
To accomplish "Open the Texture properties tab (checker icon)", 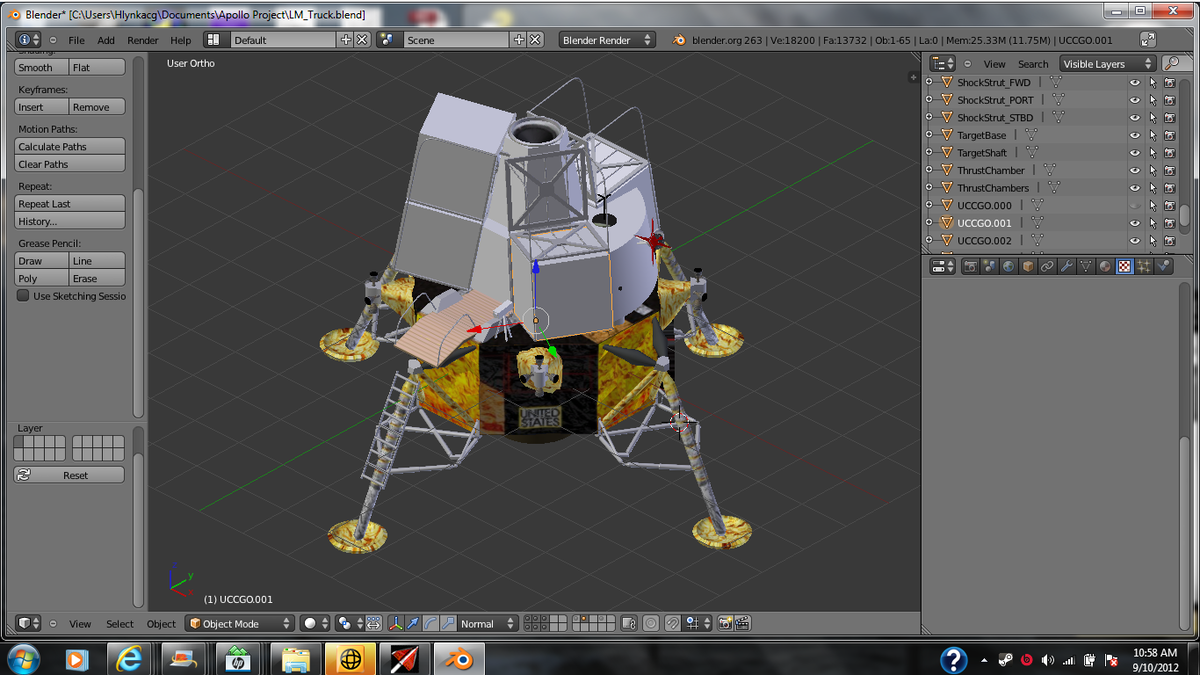I will (1124, 266).
